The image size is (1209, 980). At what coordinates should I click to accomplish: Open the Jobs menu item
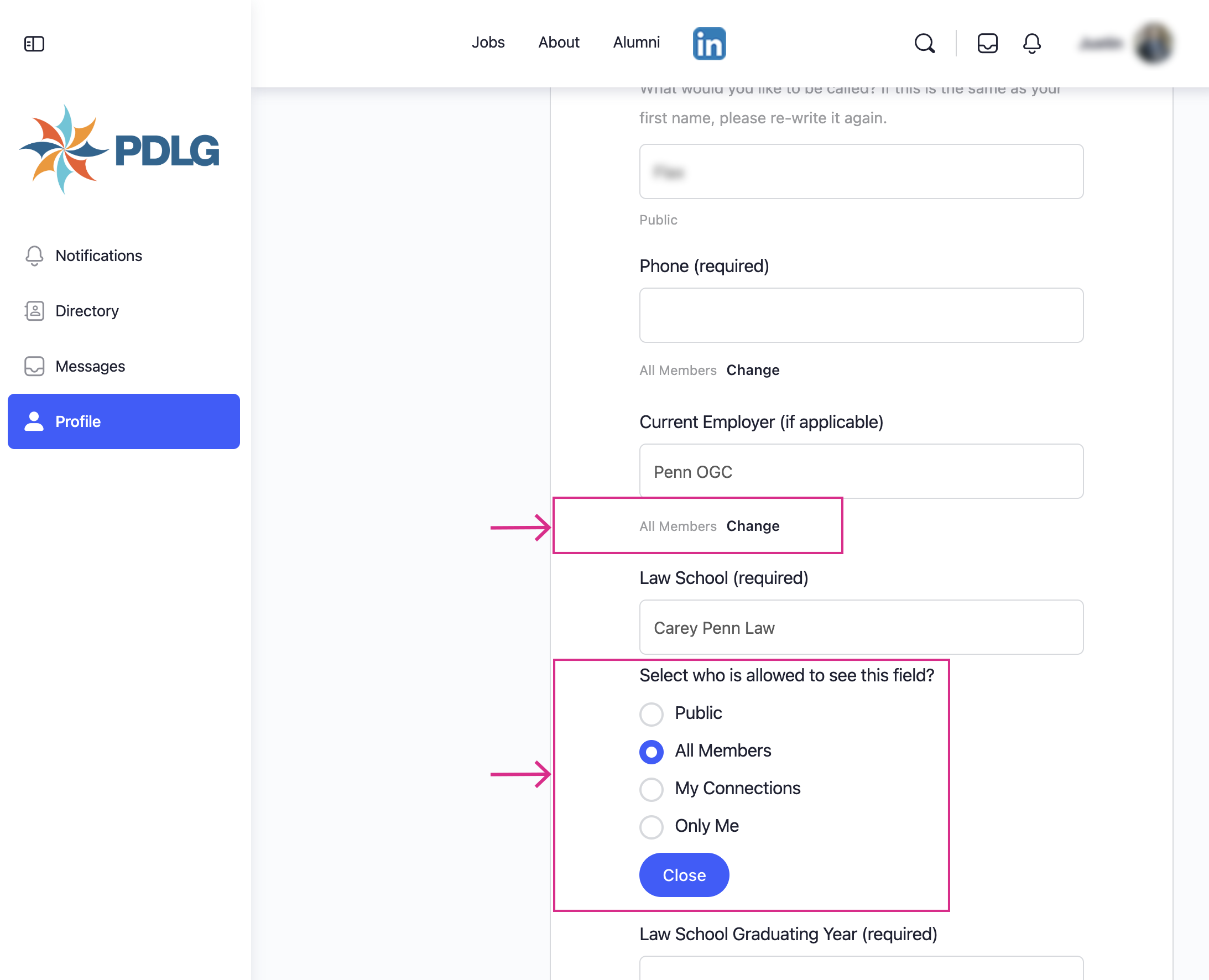point(488,43)
